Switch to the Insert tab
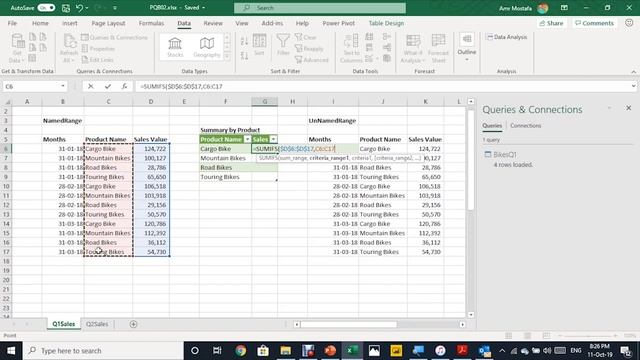This screenshot has width=640, height=360. pyautogui.click(x=70, y=23)
